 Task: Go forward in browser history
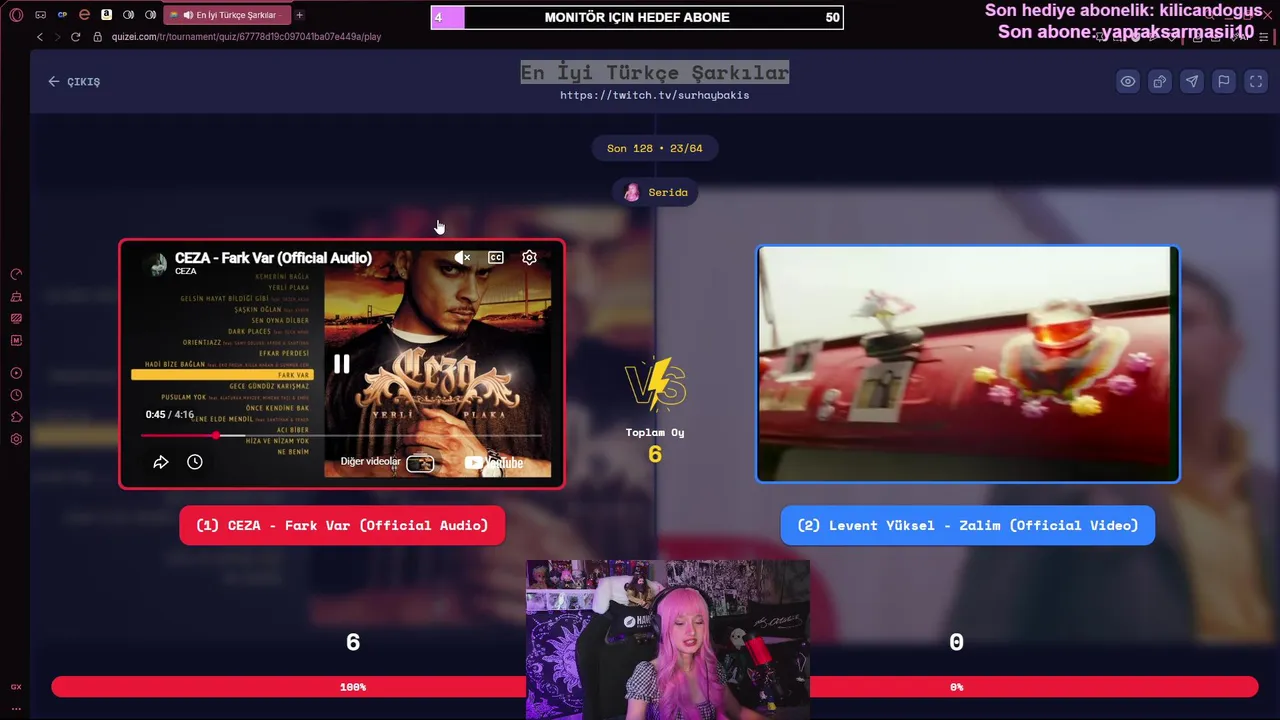[x=57, y=37]
